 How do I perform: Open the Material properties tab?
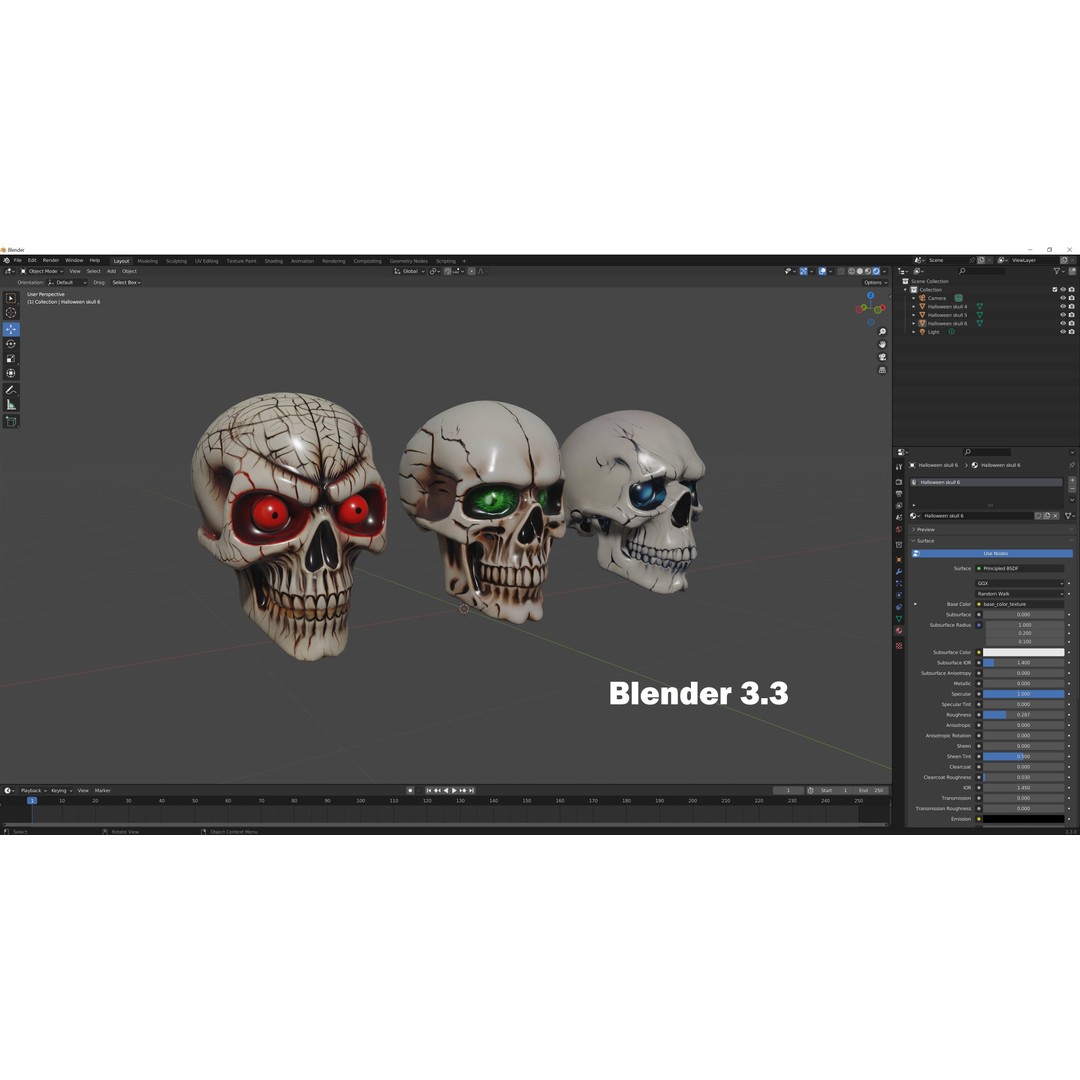click(899, 631)
